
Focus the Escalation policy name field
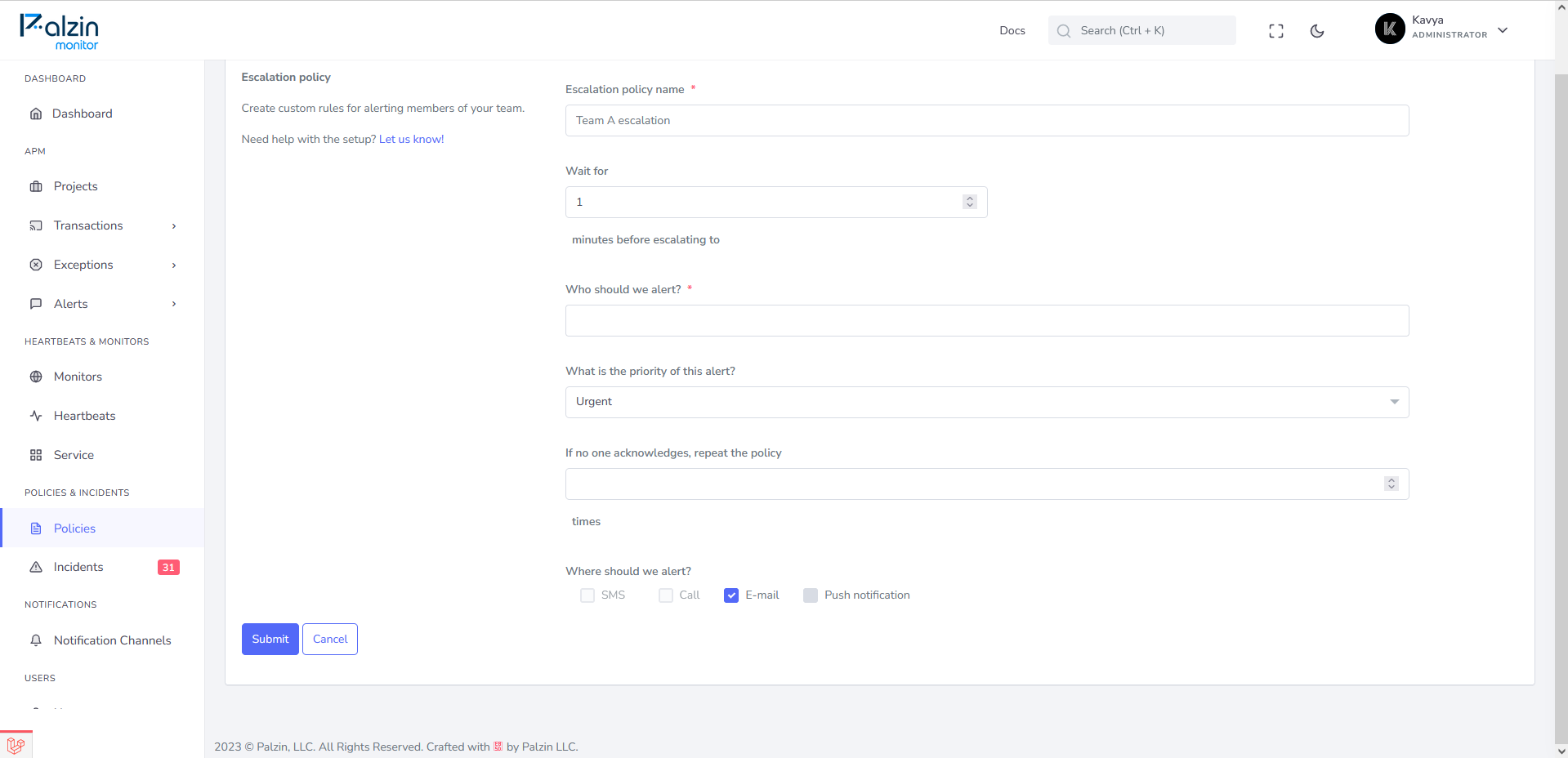click(x=987, y=120)
